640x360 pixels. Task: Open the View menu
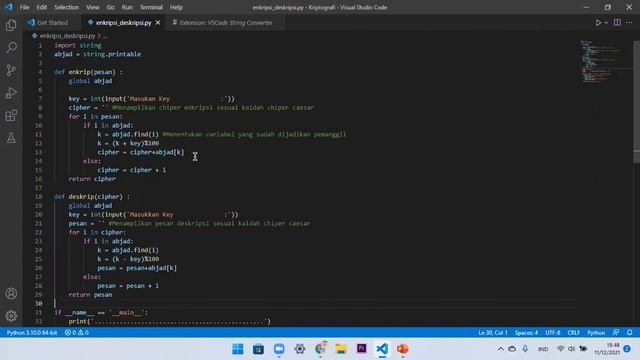(x=93, y=7)
